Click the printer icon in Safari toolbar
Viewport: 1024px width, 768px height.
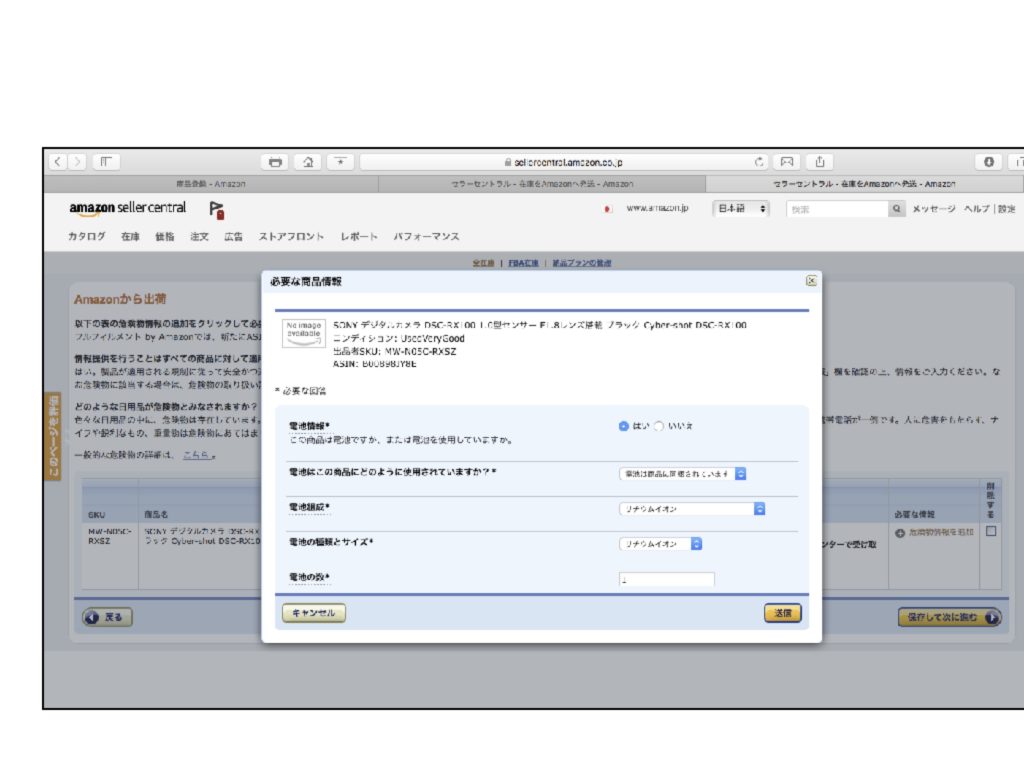pos(275,162)
